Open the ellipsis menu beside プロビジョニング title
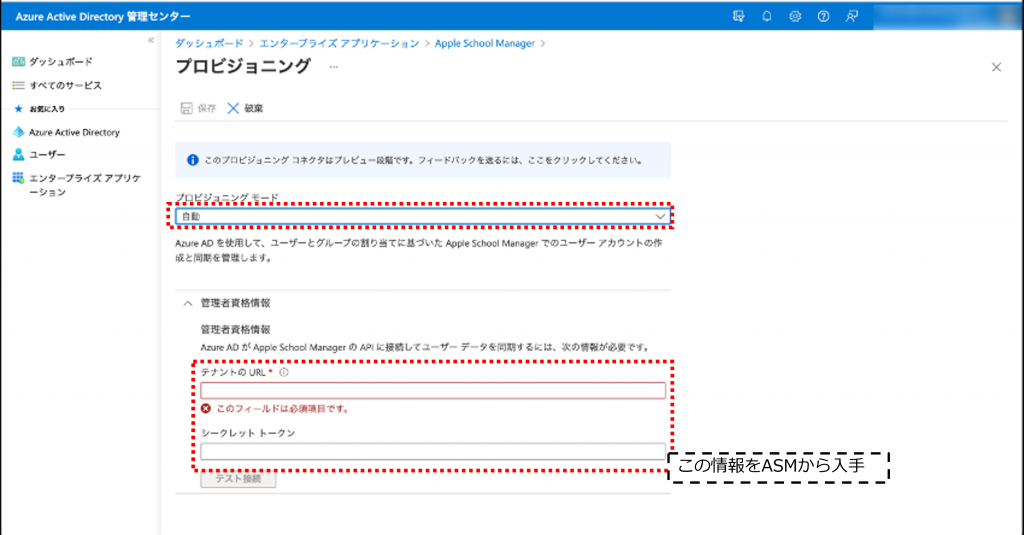Image resolution: width=1024 pixels, height=535 pixels. pos(334,67)
